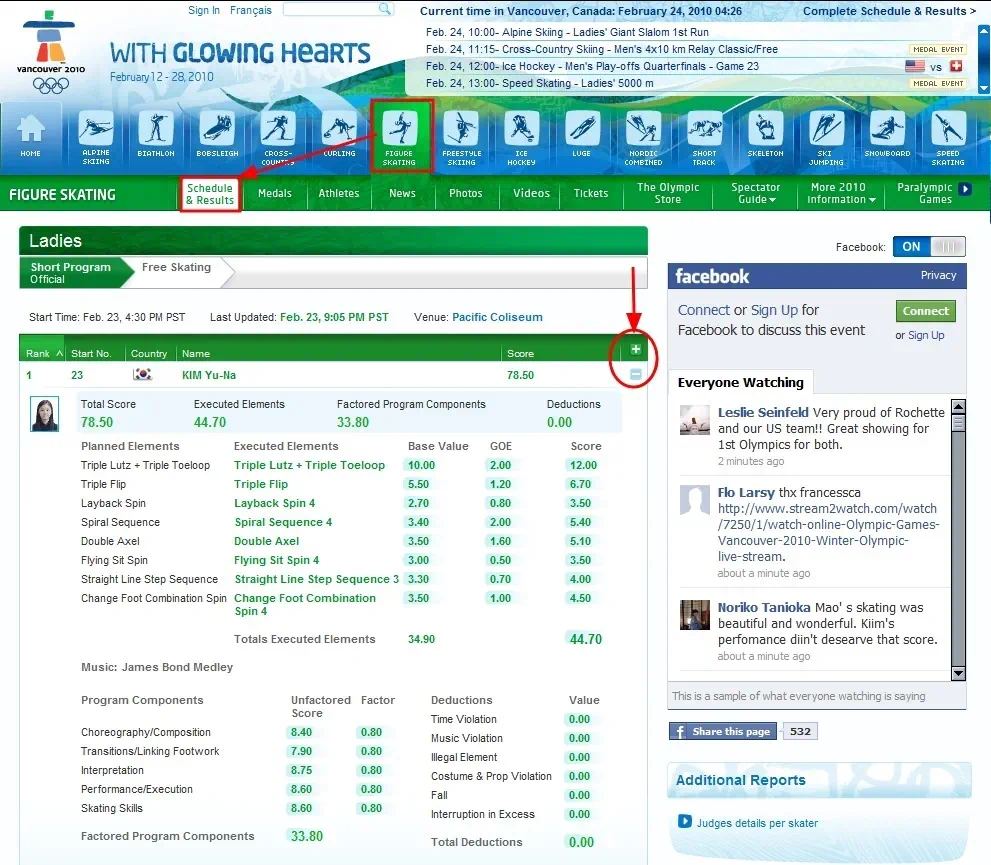The width and height of the screenshot is (991, 865).
Task: Collapse KIM Yu-Na's details with minus button
Action: pyautogui.click(x=636, y=375)
